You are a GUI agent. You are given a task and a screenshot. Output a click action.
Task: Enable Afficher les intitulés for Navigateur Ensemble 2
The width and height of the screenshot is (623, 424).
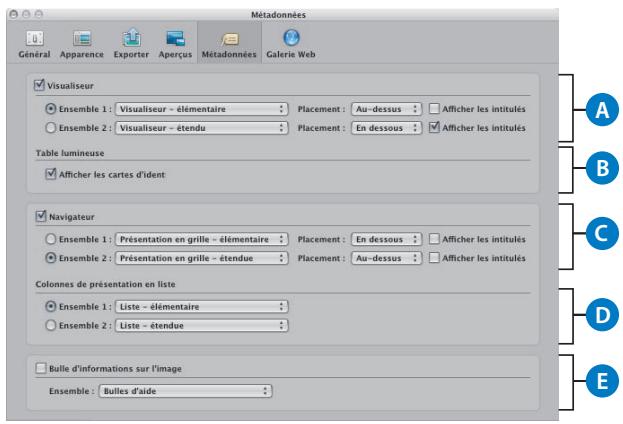pos(434,258)
